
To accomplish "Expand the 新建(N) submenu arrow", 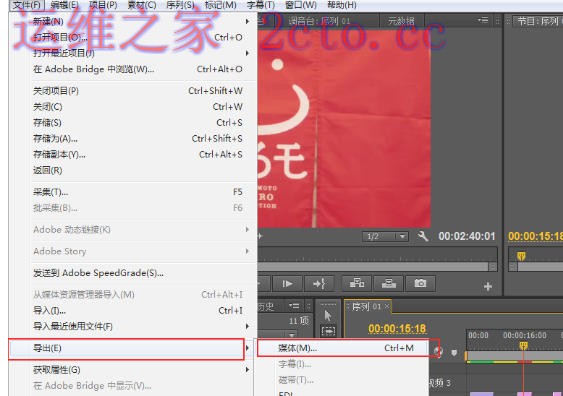I will 247,22.
